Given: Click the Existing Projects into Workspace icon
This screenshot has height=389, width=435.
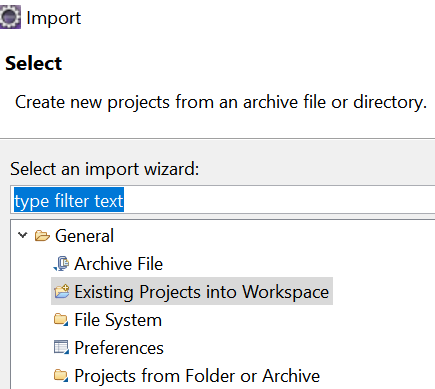Looking at the screenshot, I should [62, 291].
